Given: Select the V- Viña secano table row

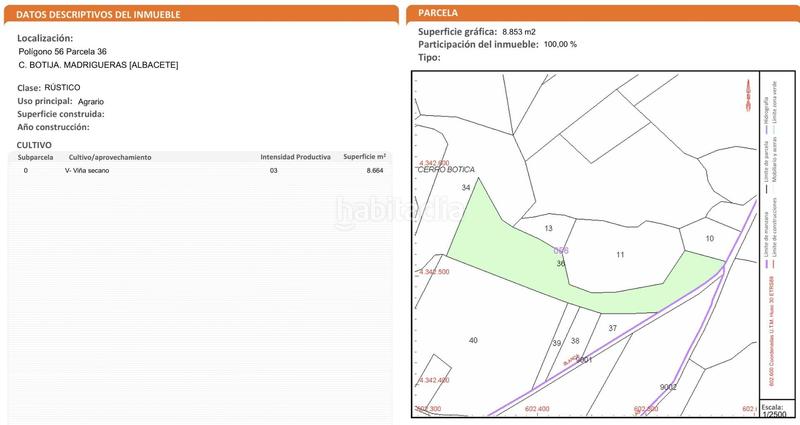Looking at the screenshot, I should pos(200,171).
